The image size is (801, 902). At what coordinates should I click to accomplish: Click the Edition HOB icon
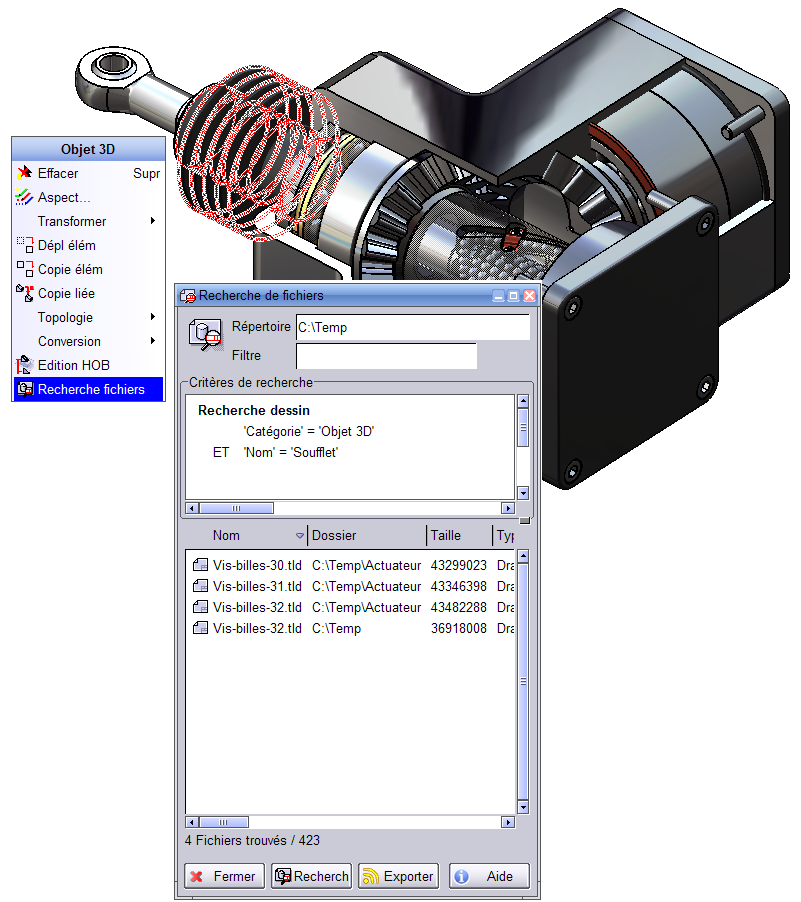[x=25, y=365]
